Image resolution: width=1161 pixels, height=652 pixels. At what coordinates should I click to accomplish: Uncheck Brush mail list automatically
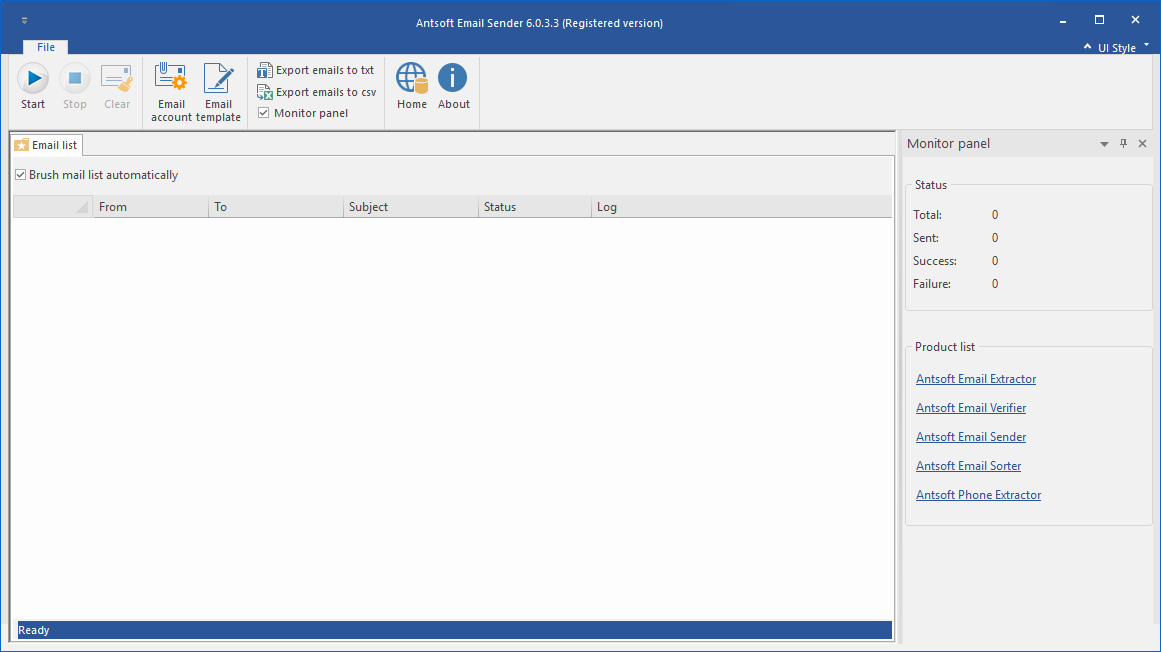coord(21,175)
